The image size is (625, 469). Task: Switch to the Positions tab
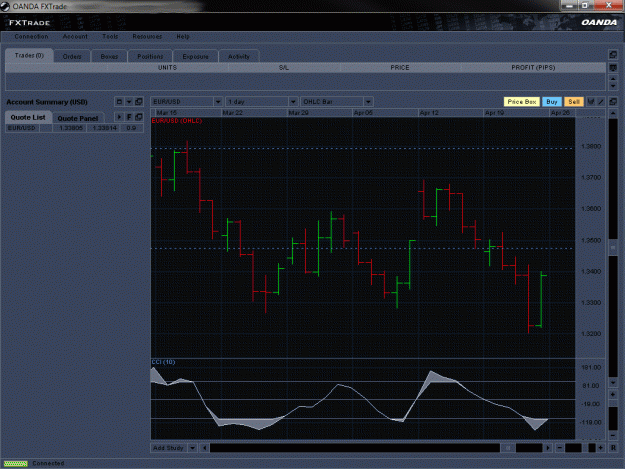pos(150,56)
